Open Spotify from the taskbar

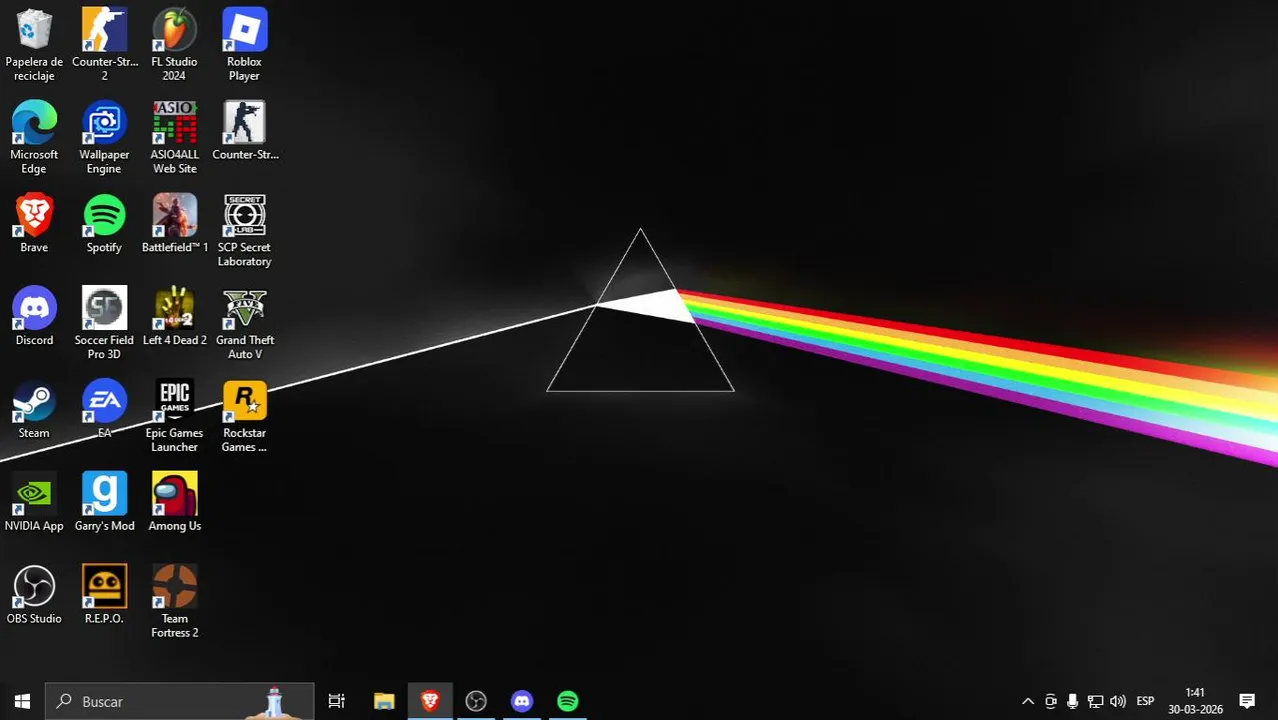tap(568, 701)
